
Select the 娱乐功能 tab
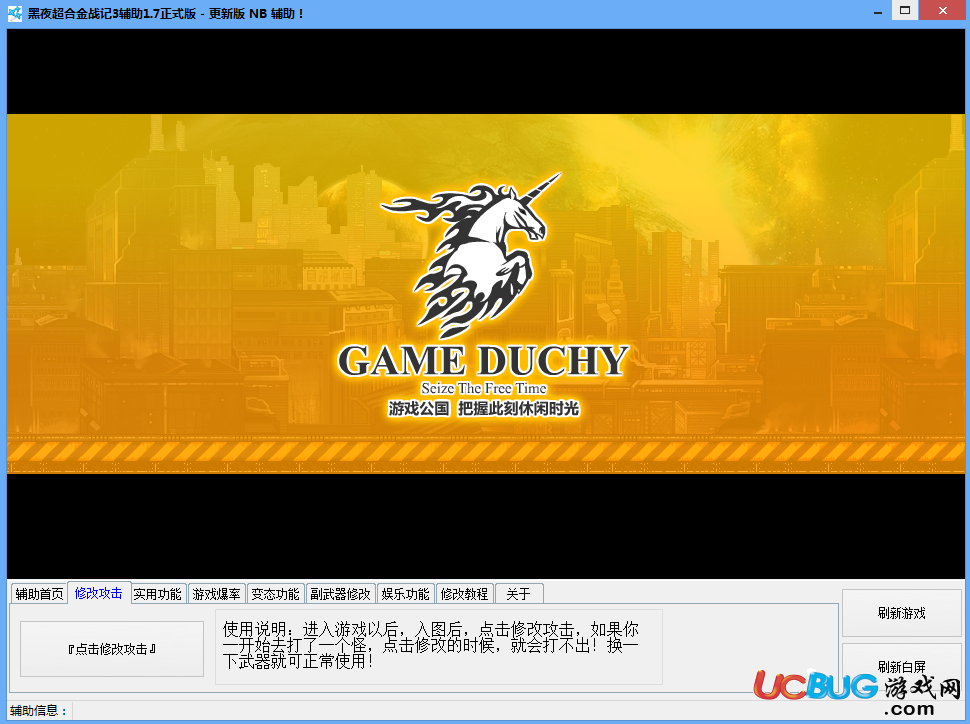point(405,593)
